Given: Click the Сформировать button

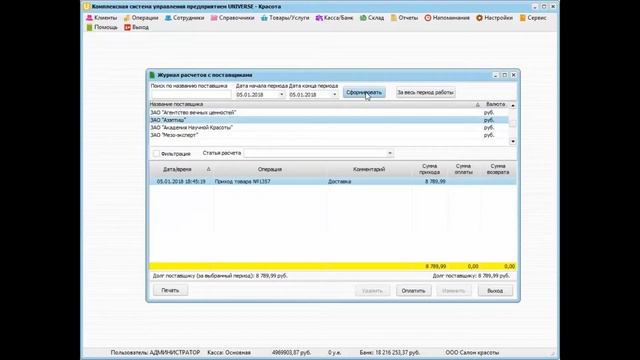Looking at the screenshot, I should pos(364,93).
